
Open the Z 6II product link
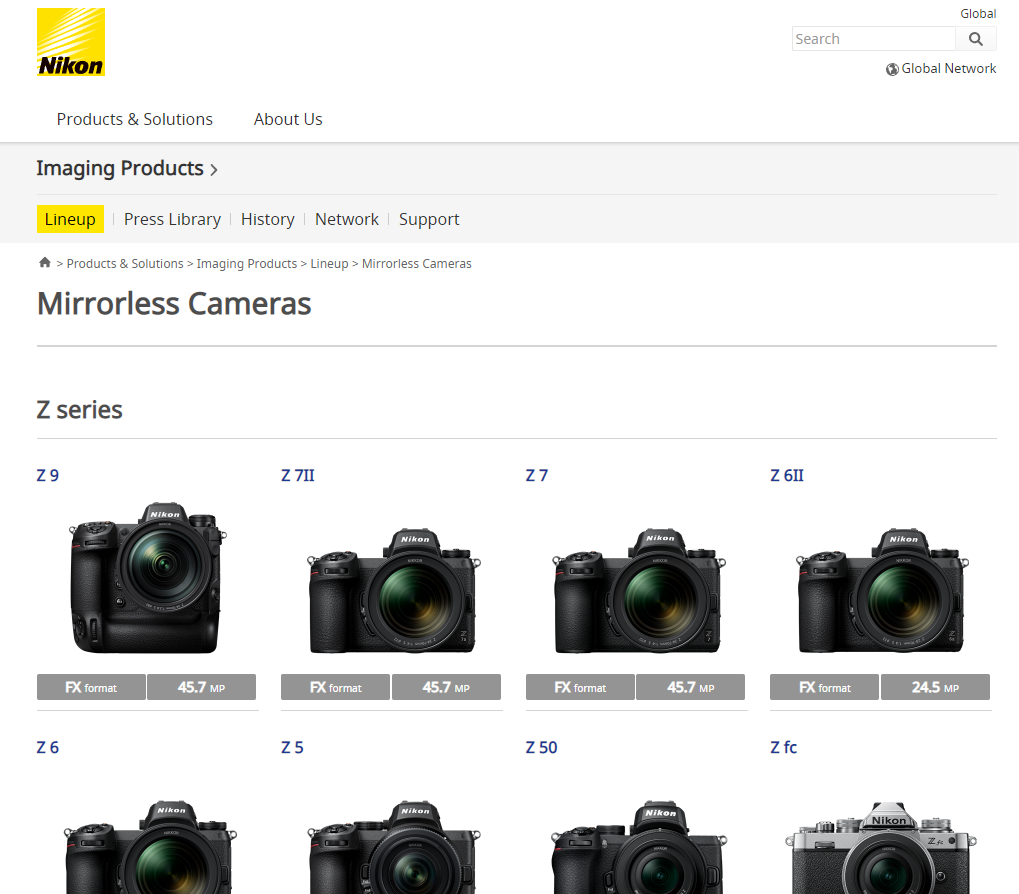[x=786, y=475]
